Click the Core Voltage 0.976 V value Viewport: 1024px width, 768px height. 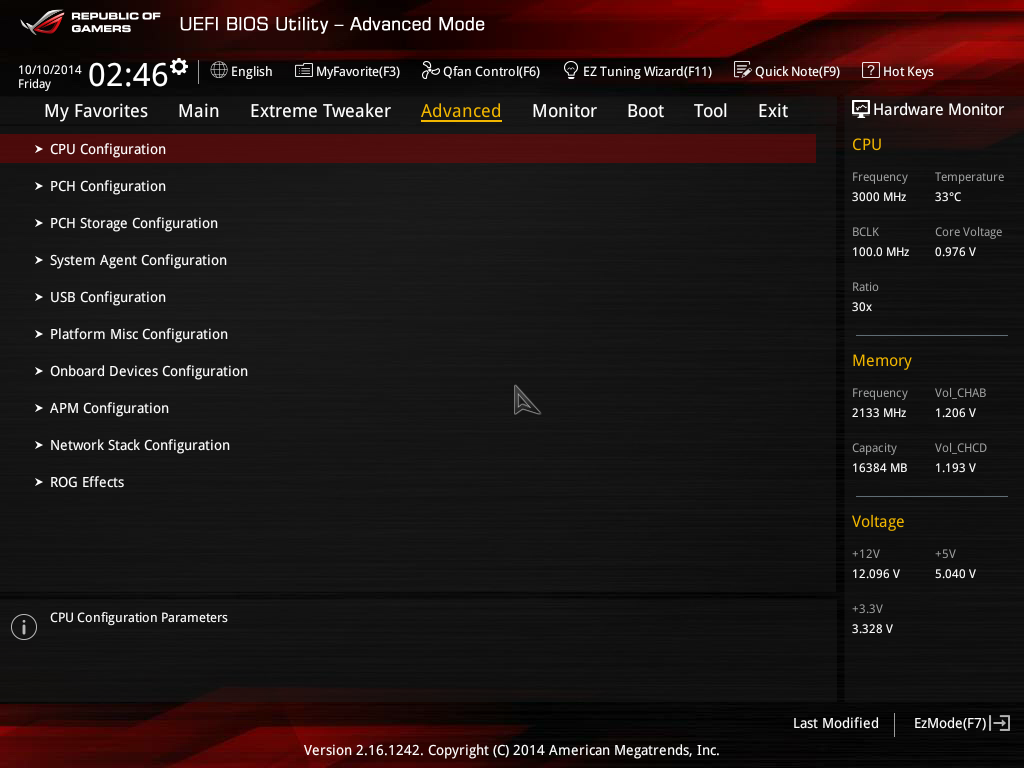(x=955, y=251)
